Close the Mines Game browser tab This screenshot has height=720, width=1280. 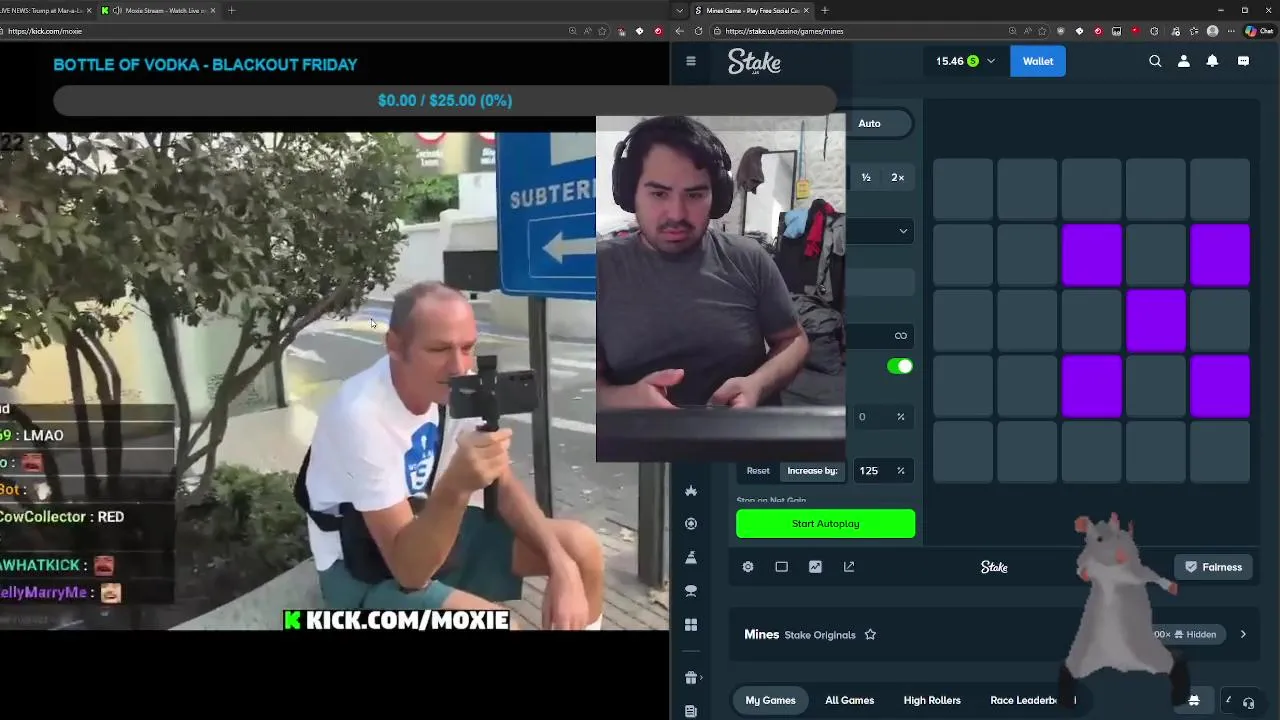(x=808, y=10)
